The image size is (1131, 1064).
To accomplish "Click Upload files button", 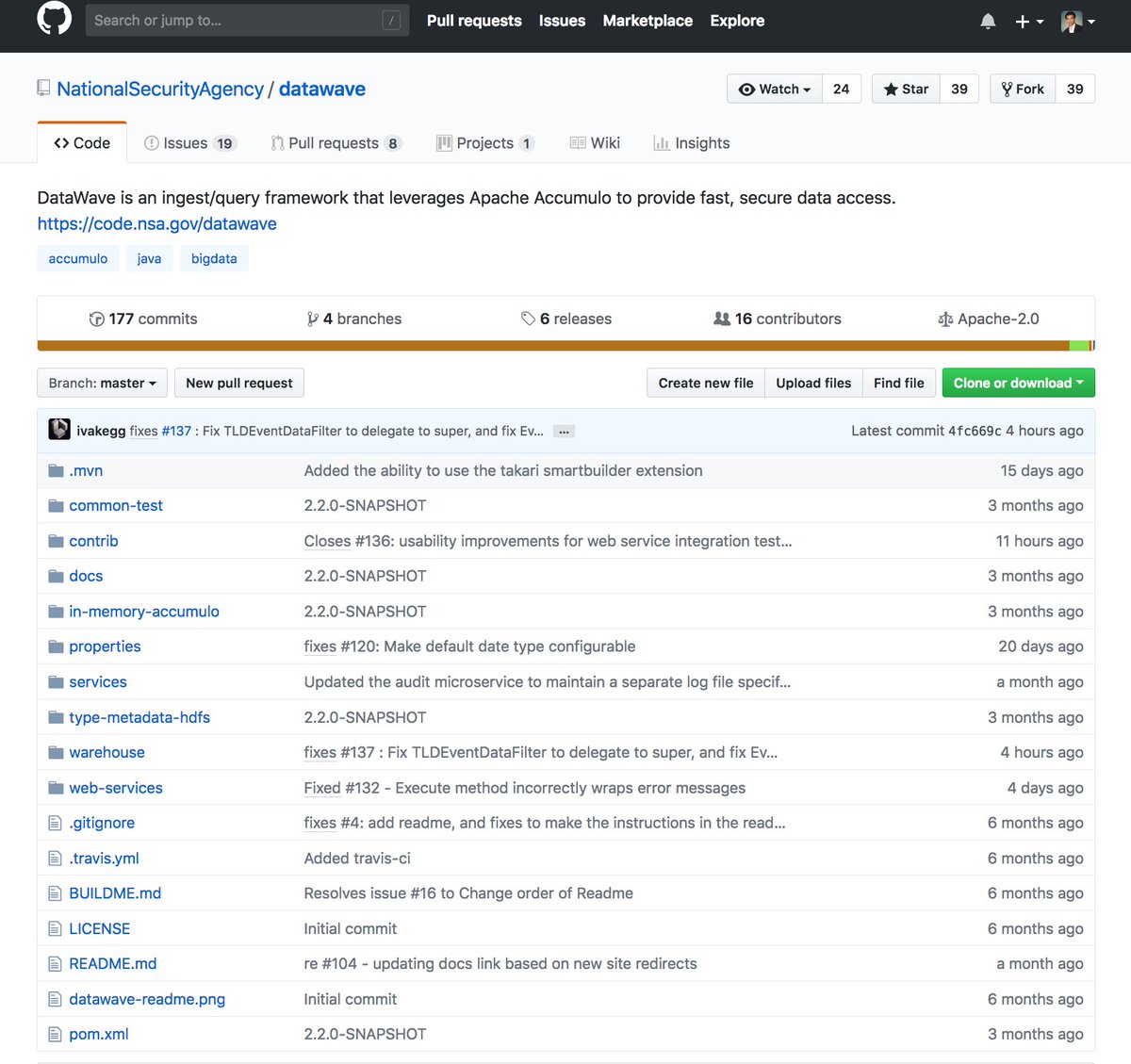I will (x=813, y=383).
